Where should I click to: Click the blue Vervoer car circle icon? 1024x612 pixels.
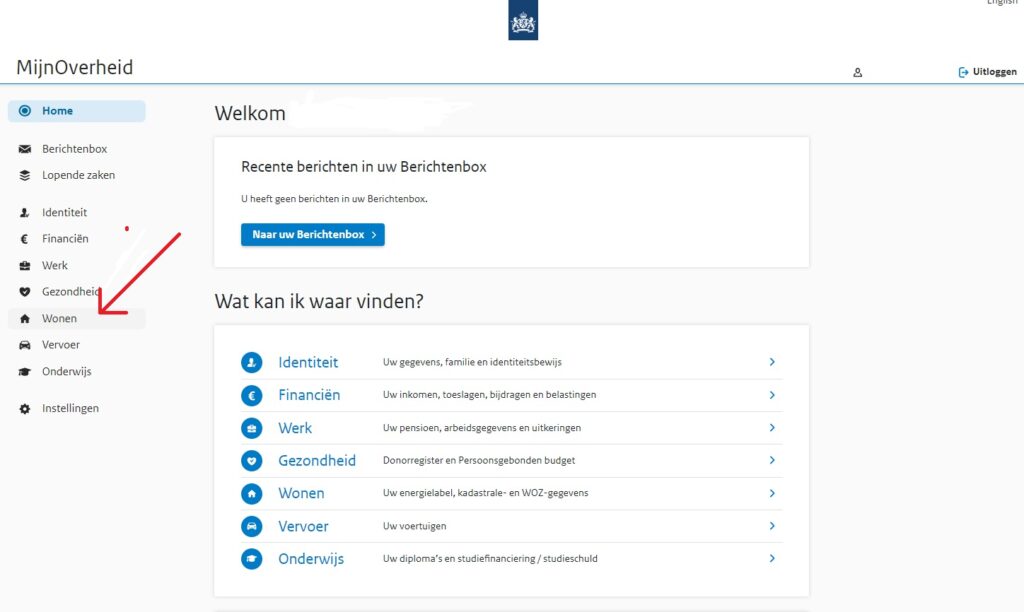[251, 526]
